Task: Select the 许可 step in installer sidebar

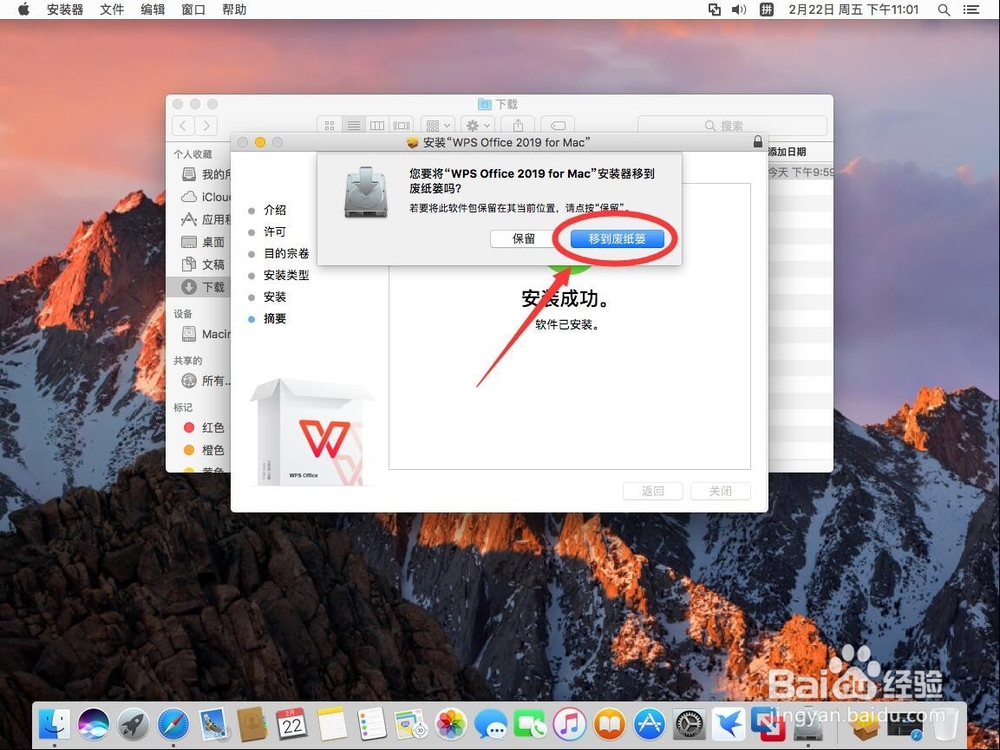Action: [275, 232]
